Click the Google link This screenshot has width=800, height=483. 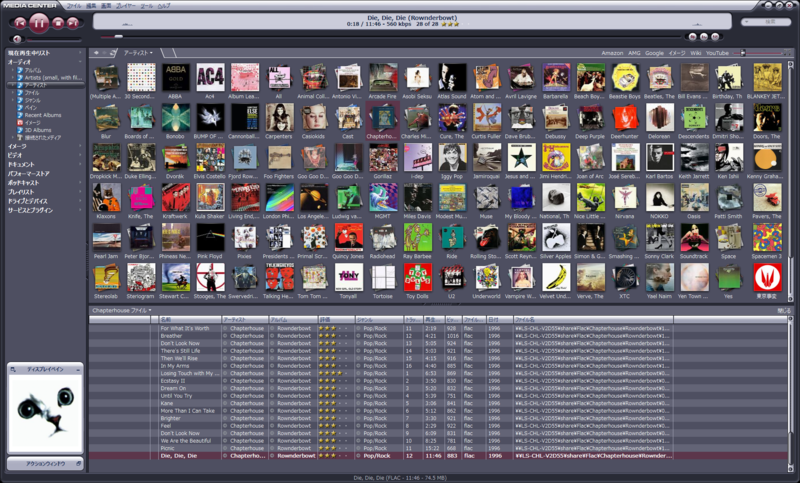(x=654, y=53)
